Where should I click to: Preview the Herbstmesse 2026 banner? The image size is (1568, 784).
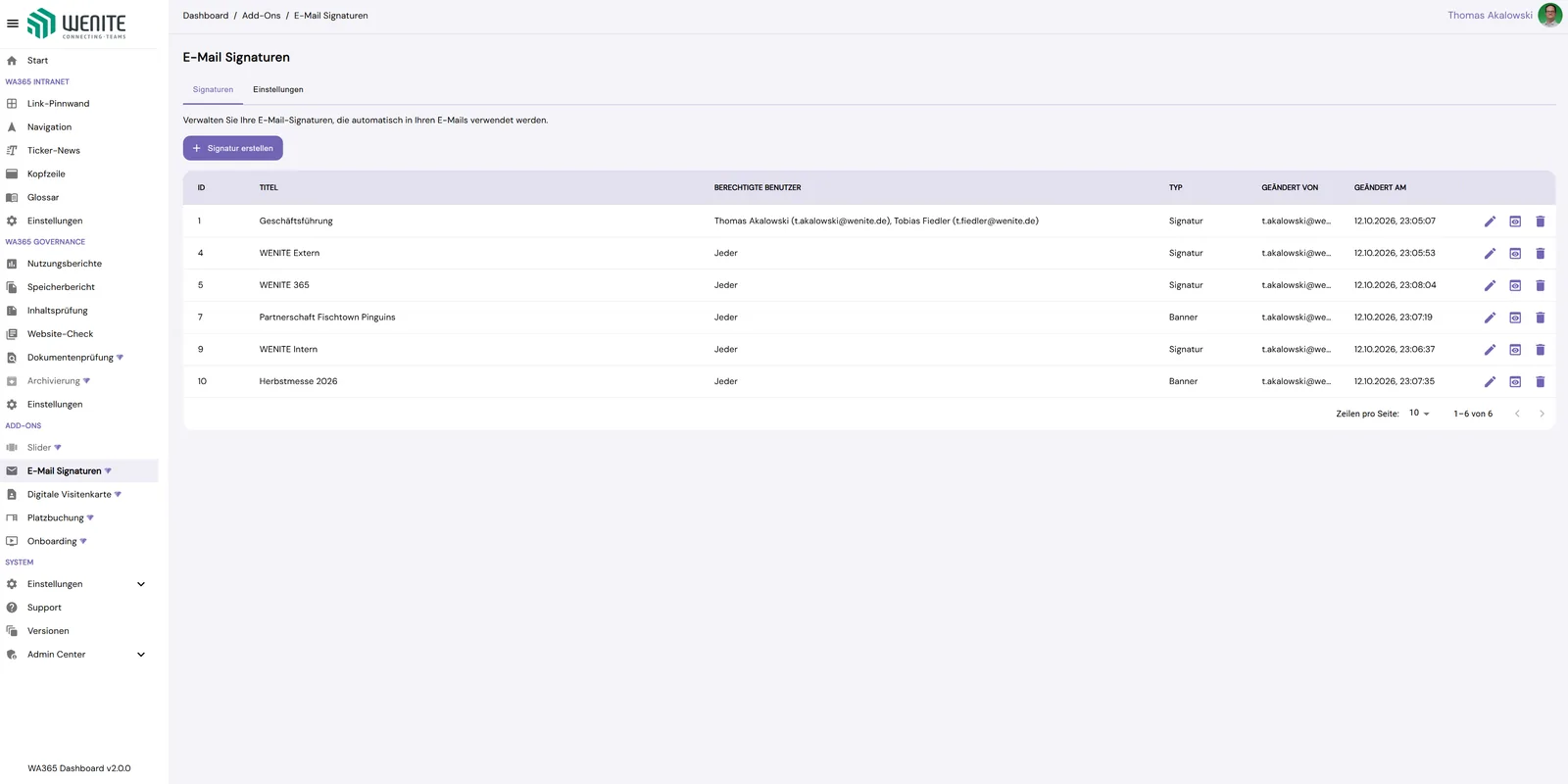[1515, 382]
